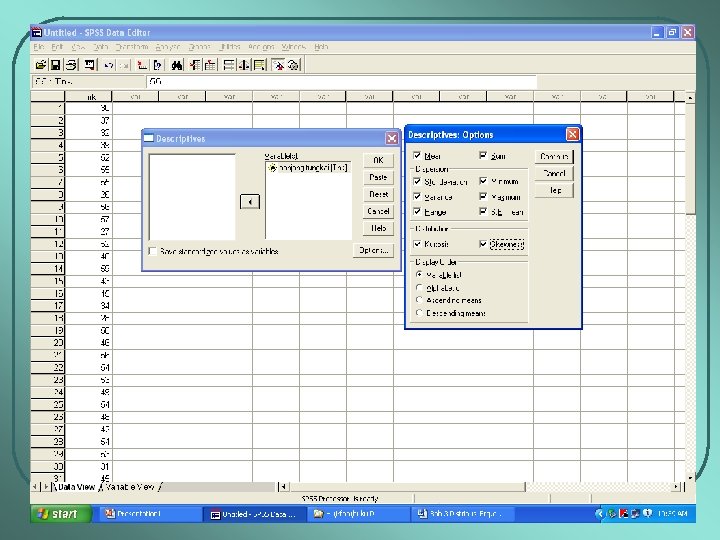The height and width of the screenshot is (540, 720).
Task: Close the Descriptives: Options dialog
Action: pos(572,134)
